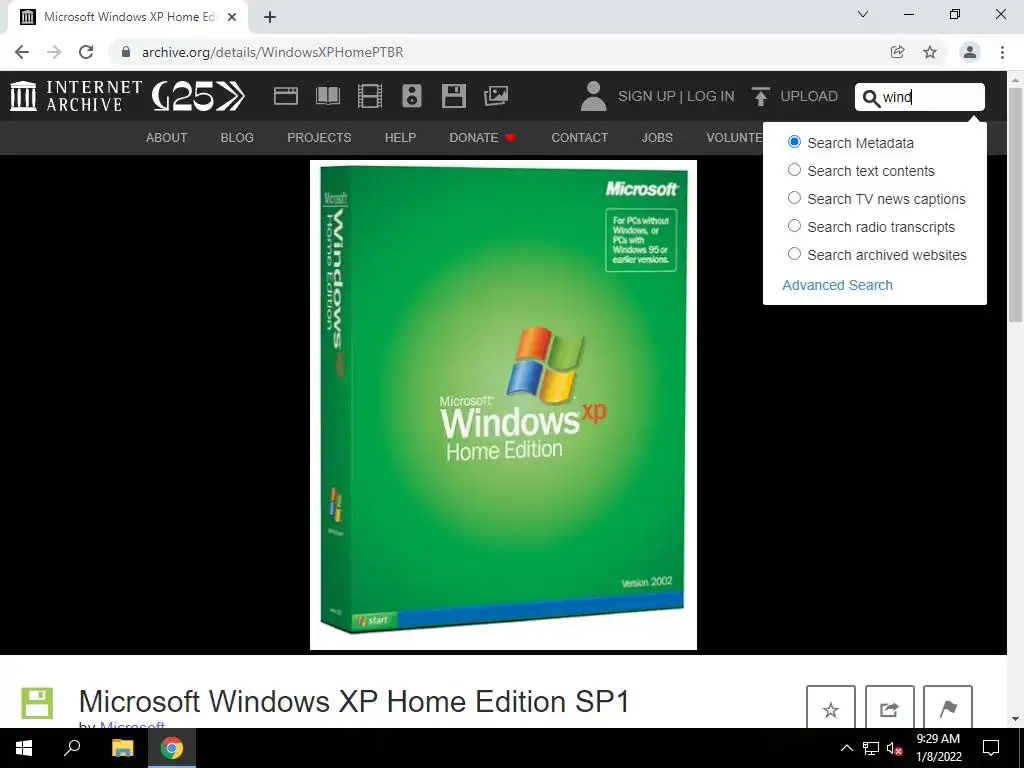1024x768 pixels.
Task: Close the Microsoft Windows XP tab
Action: point(232,17)
